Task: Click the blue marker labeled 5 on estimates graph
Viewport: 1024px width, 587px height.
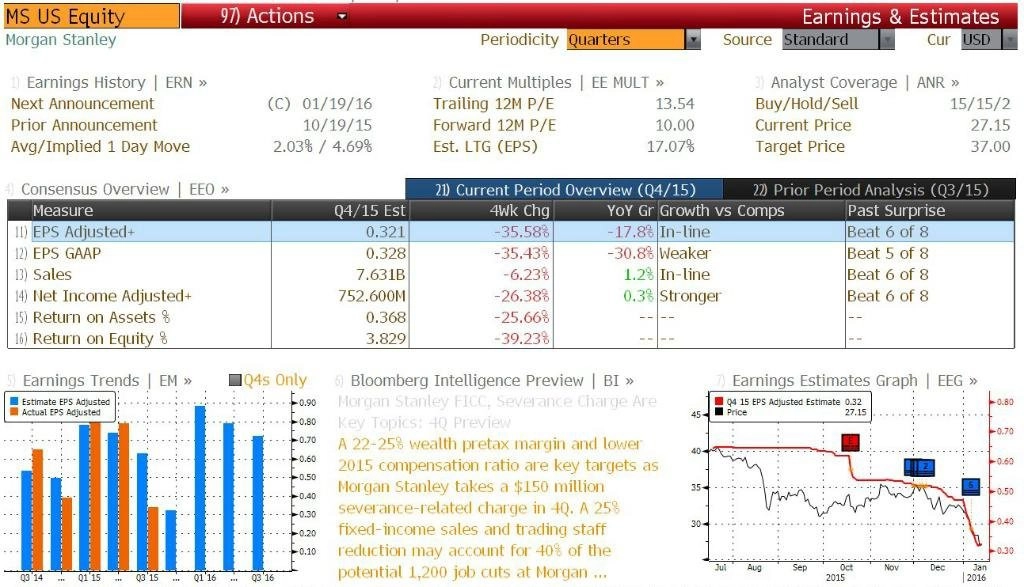Action: click(x=971, y=486)
